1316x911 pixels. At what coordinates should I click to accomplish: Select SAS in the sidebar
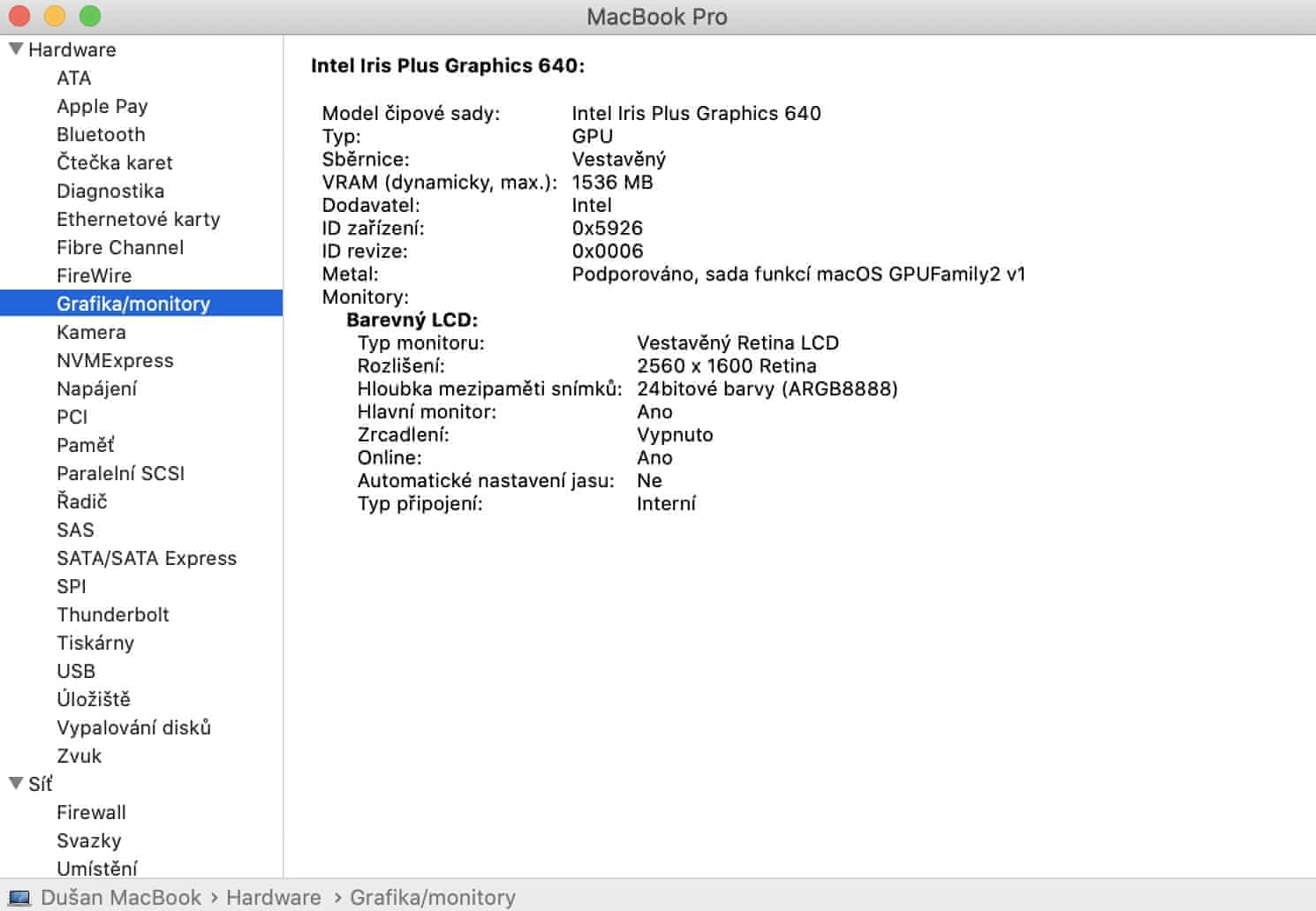pos(75,530)
